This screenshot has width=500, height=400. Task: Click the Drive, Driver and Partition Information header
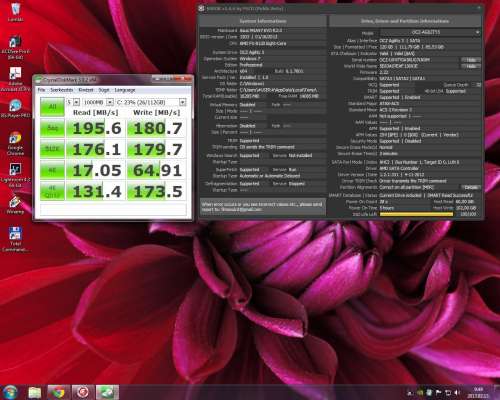tap(405, 21)
